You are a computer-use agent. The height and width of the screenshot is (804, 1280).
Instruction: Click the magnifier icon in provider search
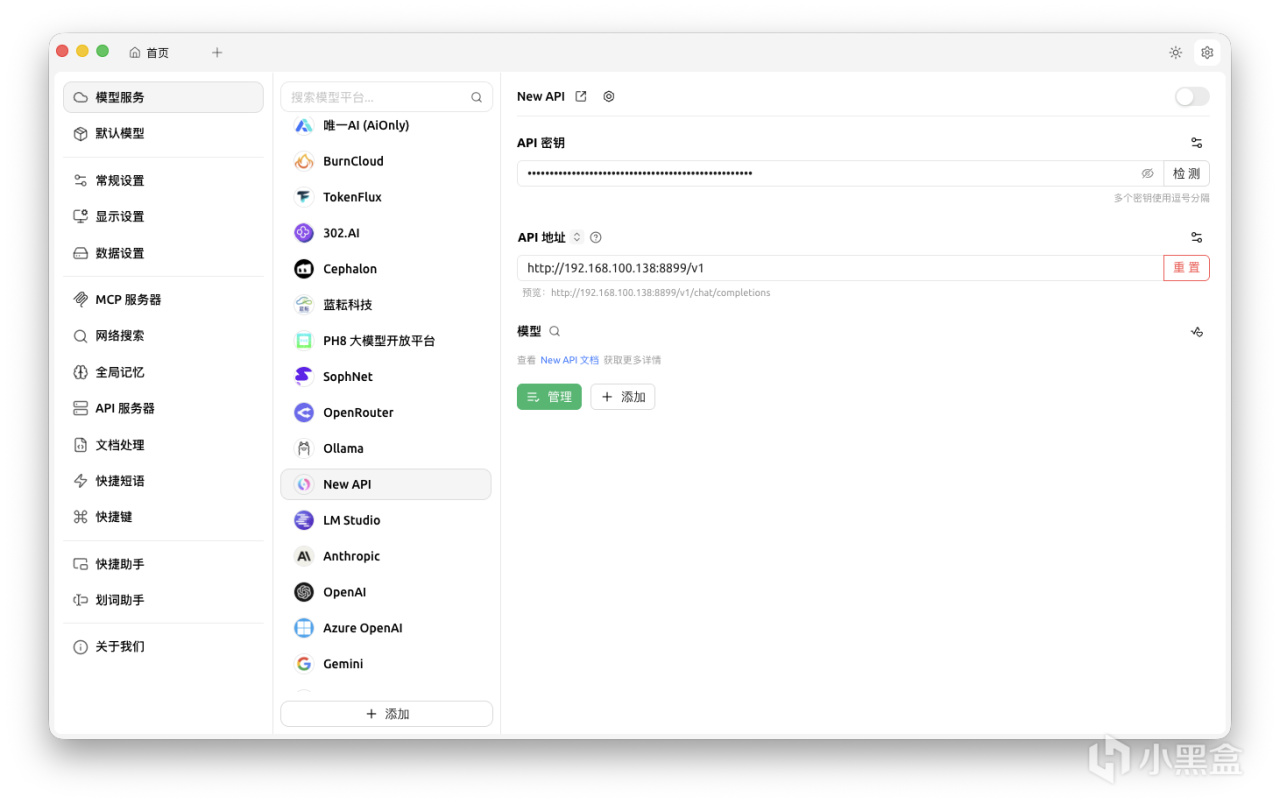[477, 97]
